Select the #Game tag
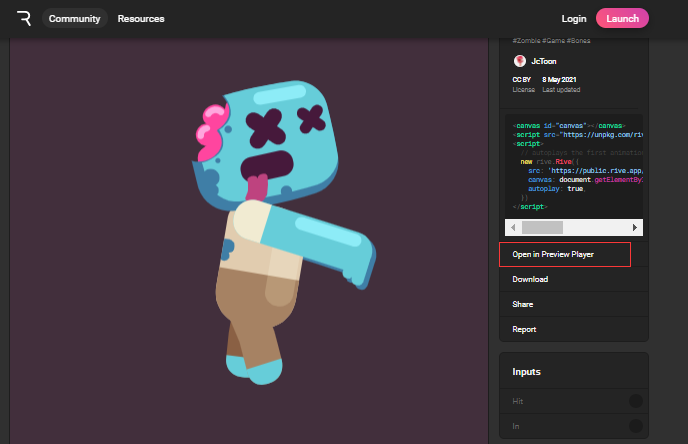Image resolution: width=688 pixels, height=444 pixels. pos(553,40)
